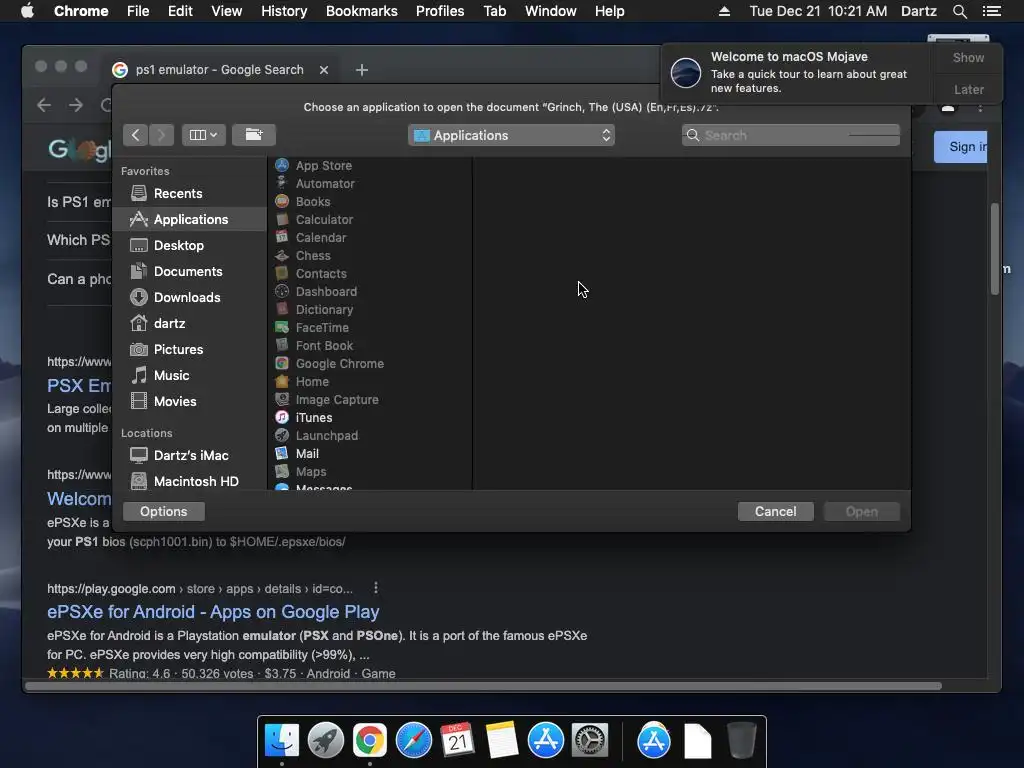
Task: Open the History menu
Action: tap(283, 11)
